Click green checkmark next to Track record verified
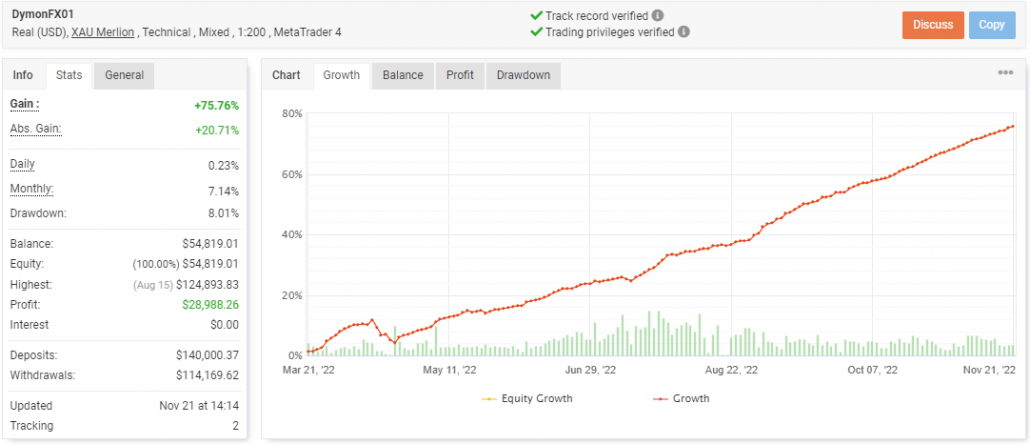This screenshot has width=1030, height=444. coord(536,16)
